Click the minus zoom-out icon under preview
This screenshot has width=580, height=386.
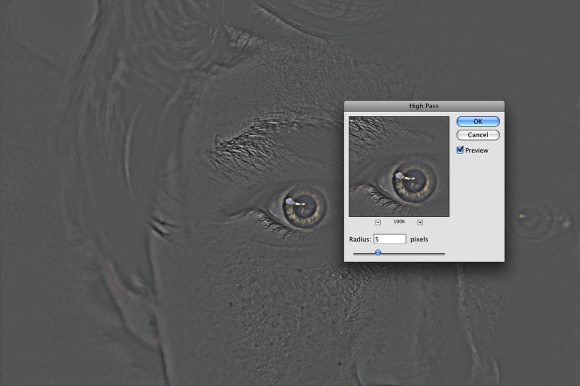click(x=378, y=222)
